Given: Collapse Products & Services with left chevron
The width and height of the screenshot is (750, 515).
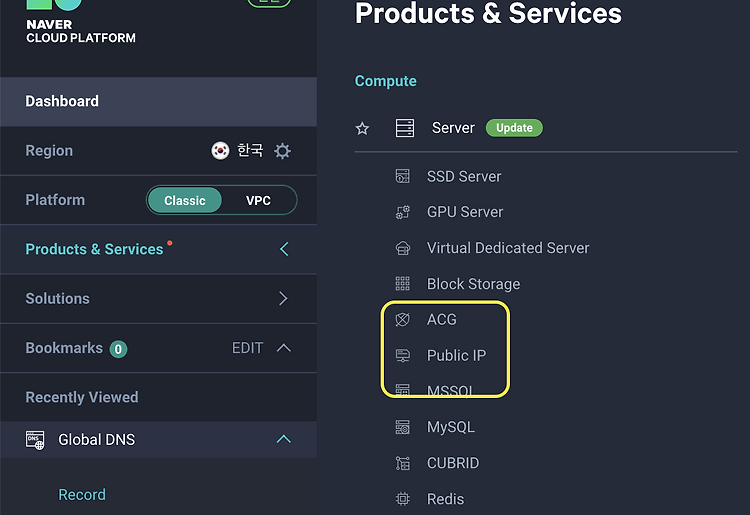Looking at the screenshot, I should click(284, 249).
